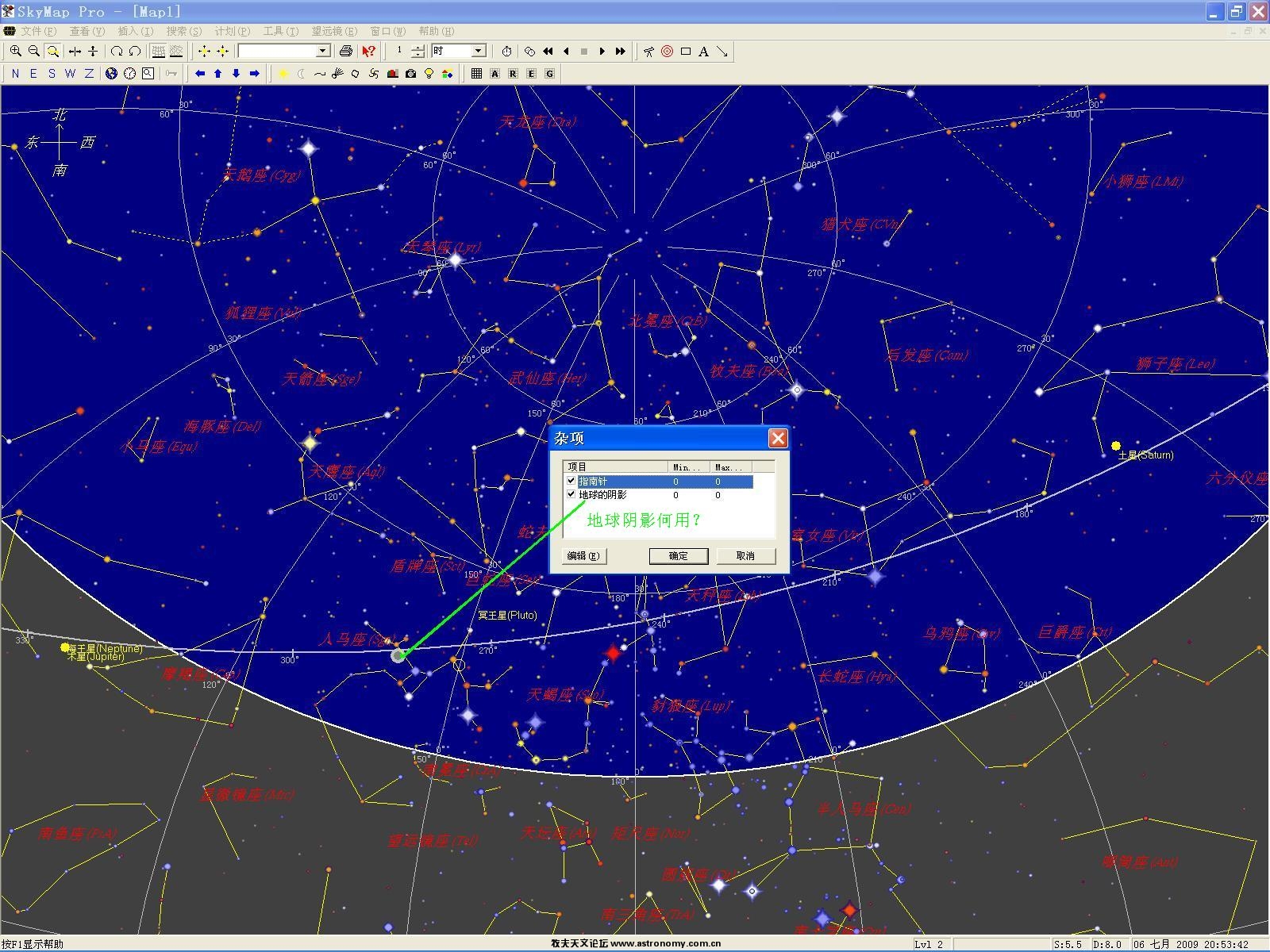Click the telescope icon in toolbar

[649, 51]
